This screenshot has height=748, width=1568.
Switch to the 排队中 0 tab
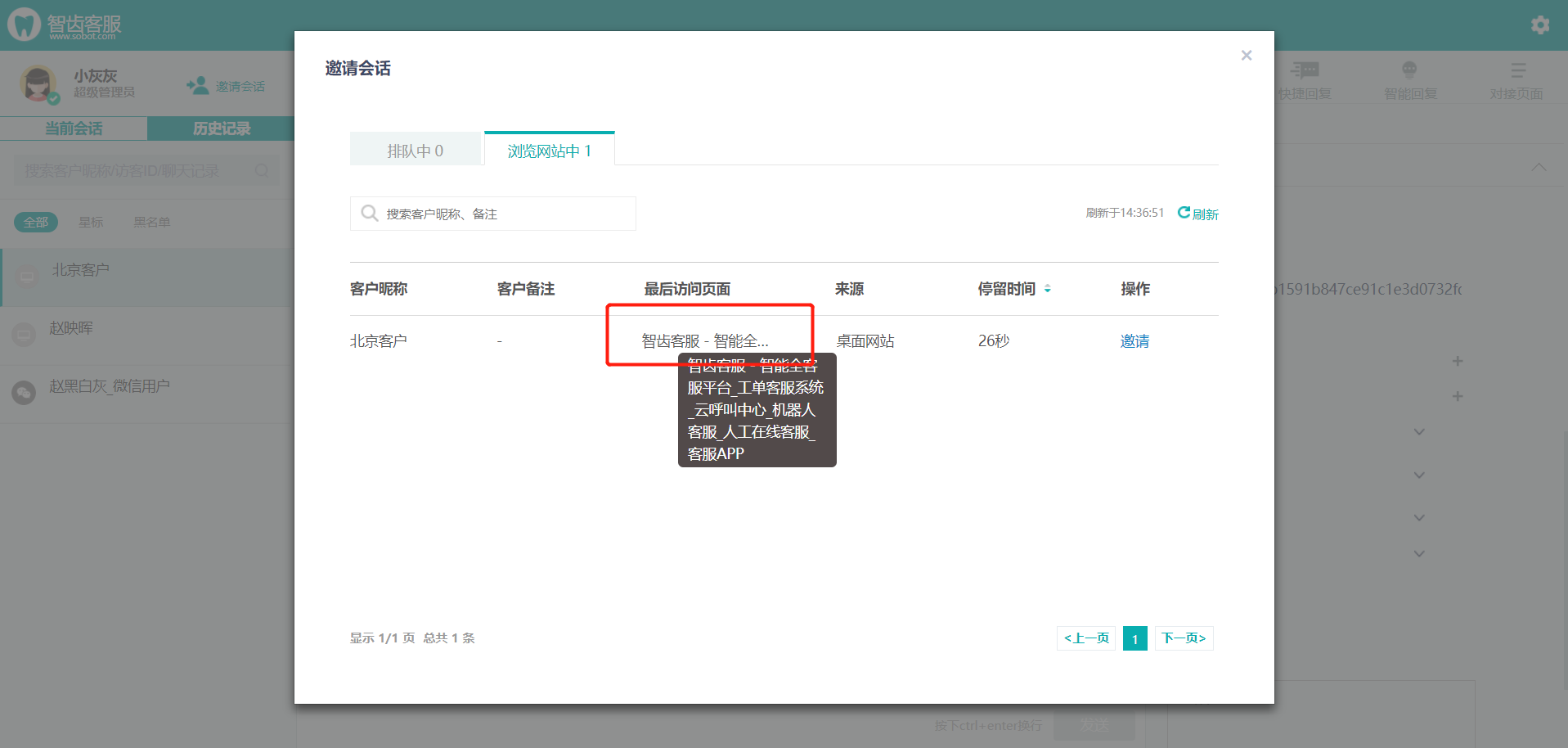[x=416, y=151]
